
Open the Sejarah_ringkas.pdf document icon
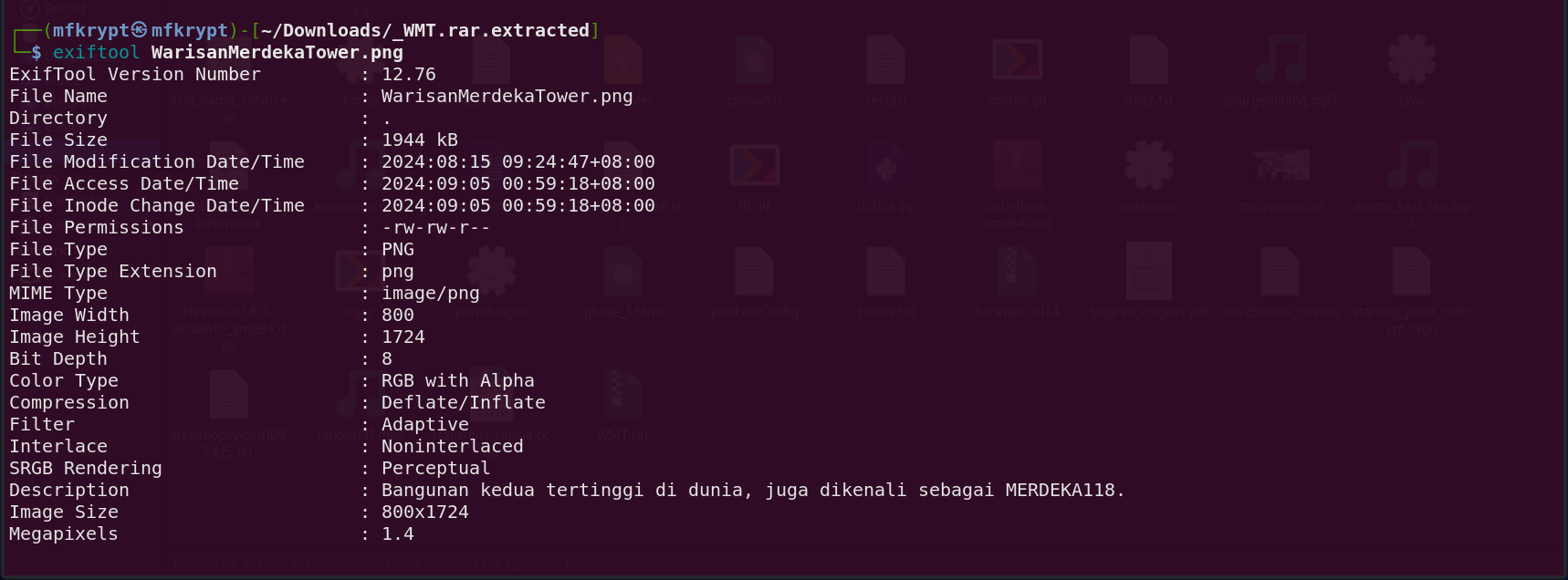pyautogui.click(x=1148, y=272)
